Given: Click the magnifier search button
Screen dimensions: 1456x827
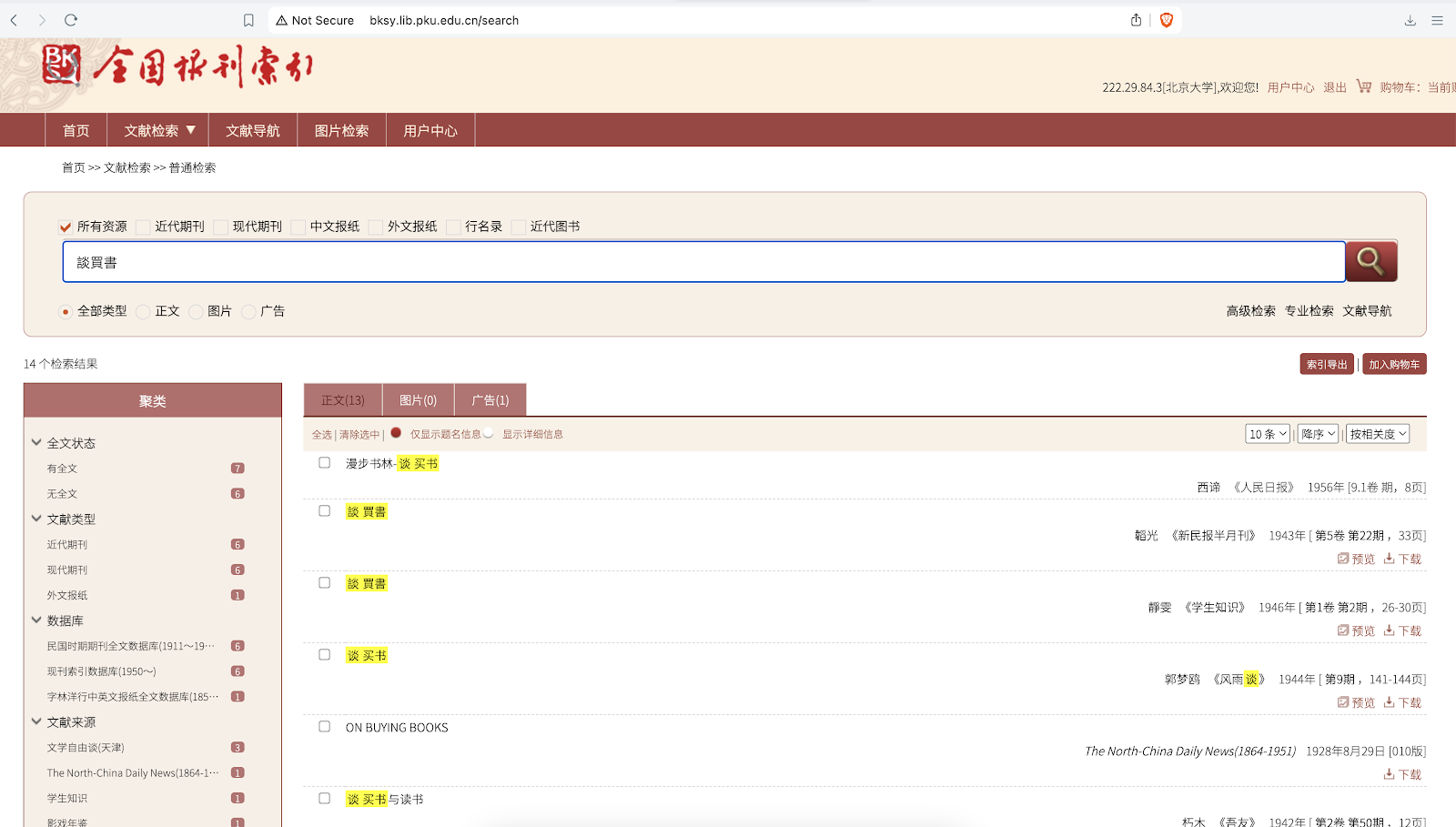Looking at the screenshot, I should point(1370,262).
